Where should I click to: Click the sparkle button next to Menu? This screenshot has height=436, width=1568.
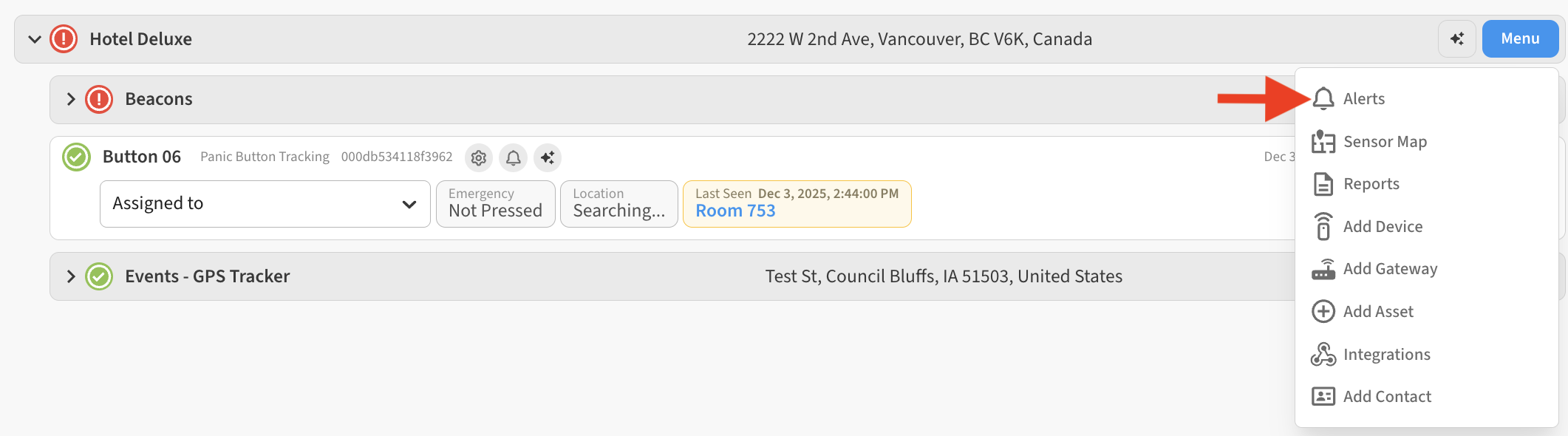coord(1456,39)
